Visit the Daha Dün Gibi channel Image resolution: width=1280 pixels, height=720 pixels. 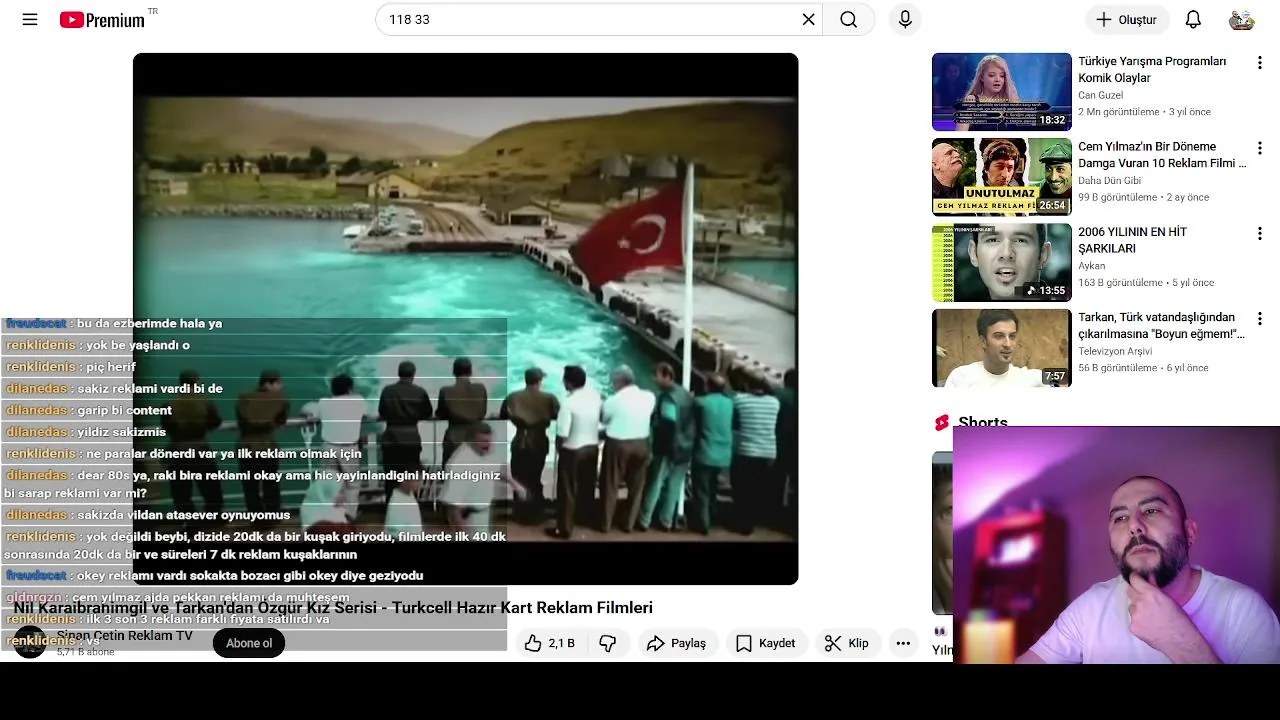coord(1109,181)
